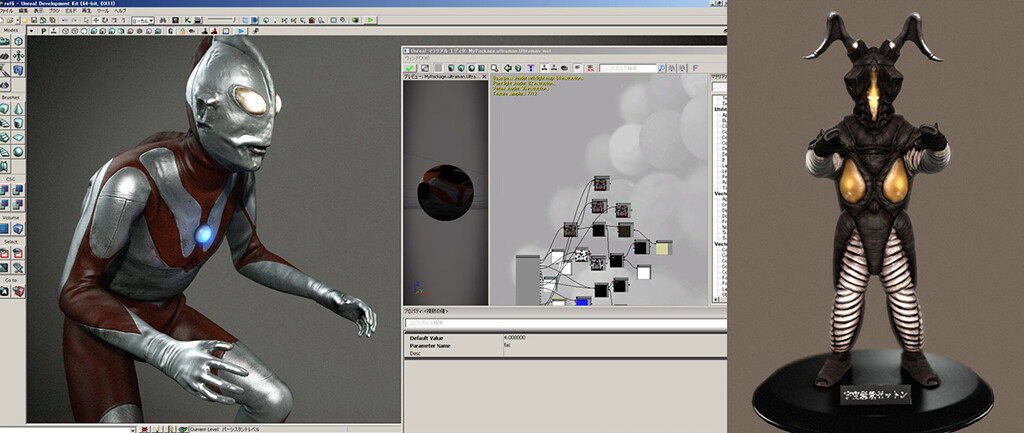Adjust the slider in the main toolbar
Image resolution: width=1024 pixels, height=433 pixels.
[221, 20]
